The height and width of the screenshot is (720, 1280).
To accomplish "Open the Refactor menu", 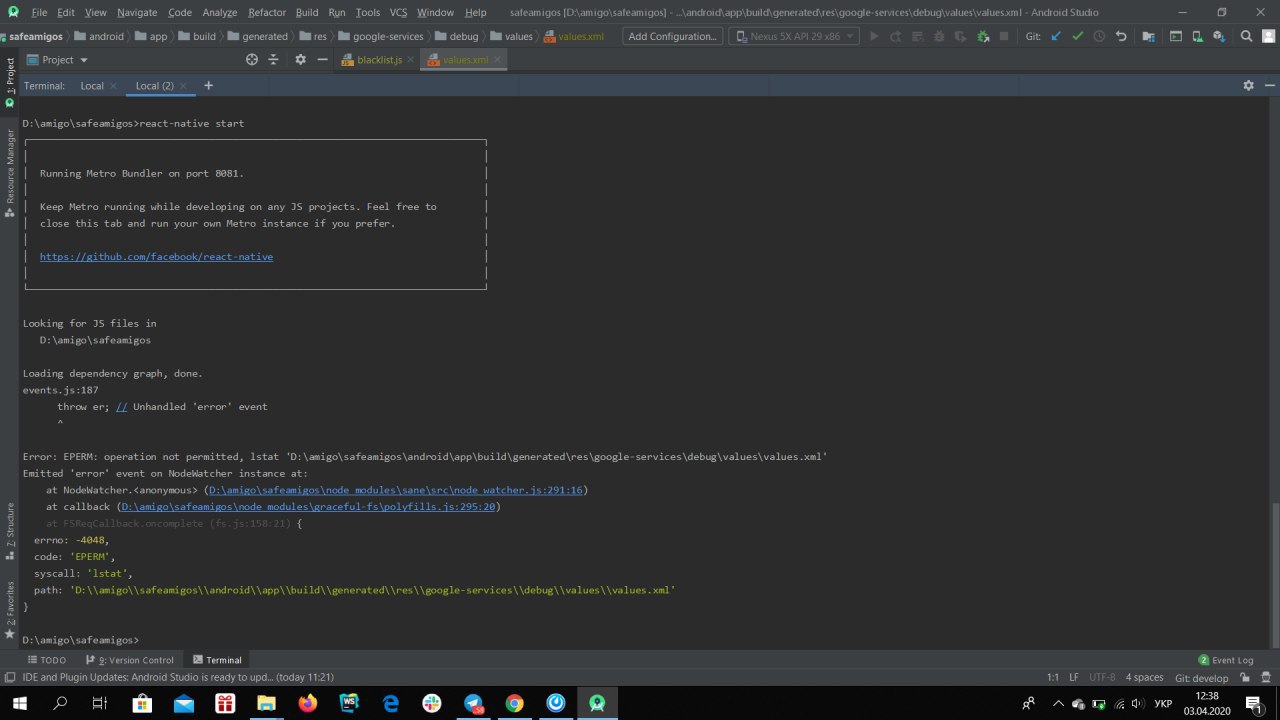I will pyautogui.click(x=267, y=12).
